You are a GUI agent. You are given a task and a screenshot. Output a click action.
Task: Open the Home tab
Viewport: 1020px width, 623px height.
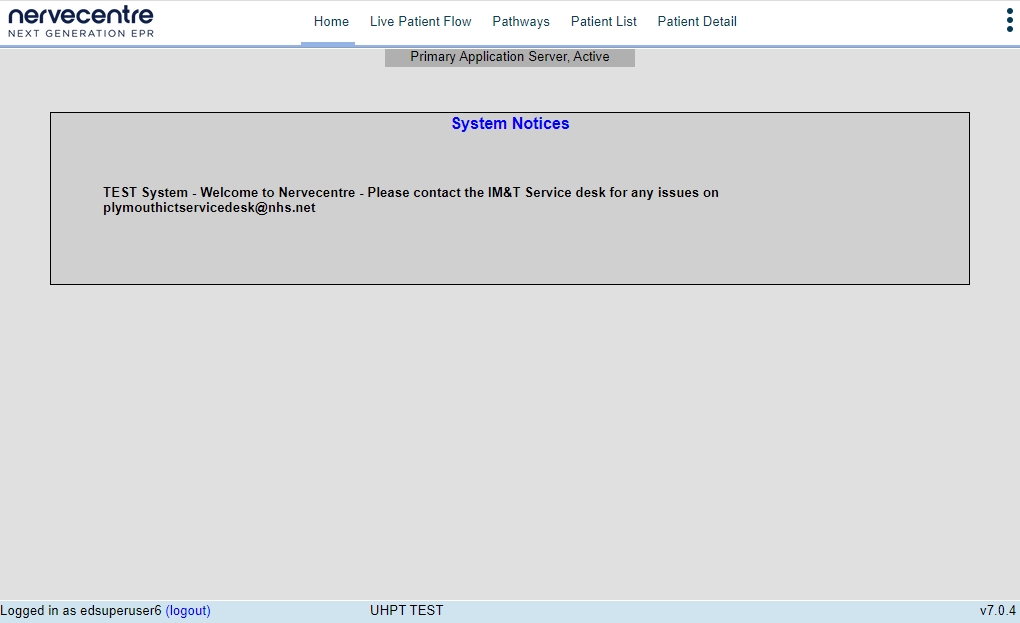pos(331,21)
